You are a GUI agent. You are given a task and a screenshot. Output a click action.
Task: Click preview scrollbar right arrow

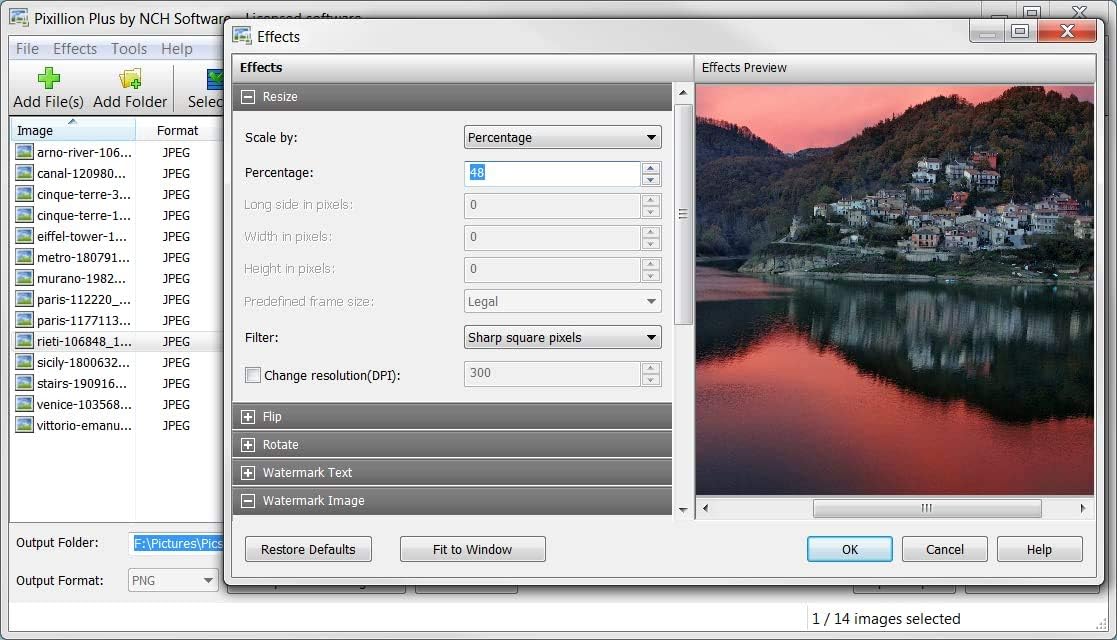coord(1083,508)
